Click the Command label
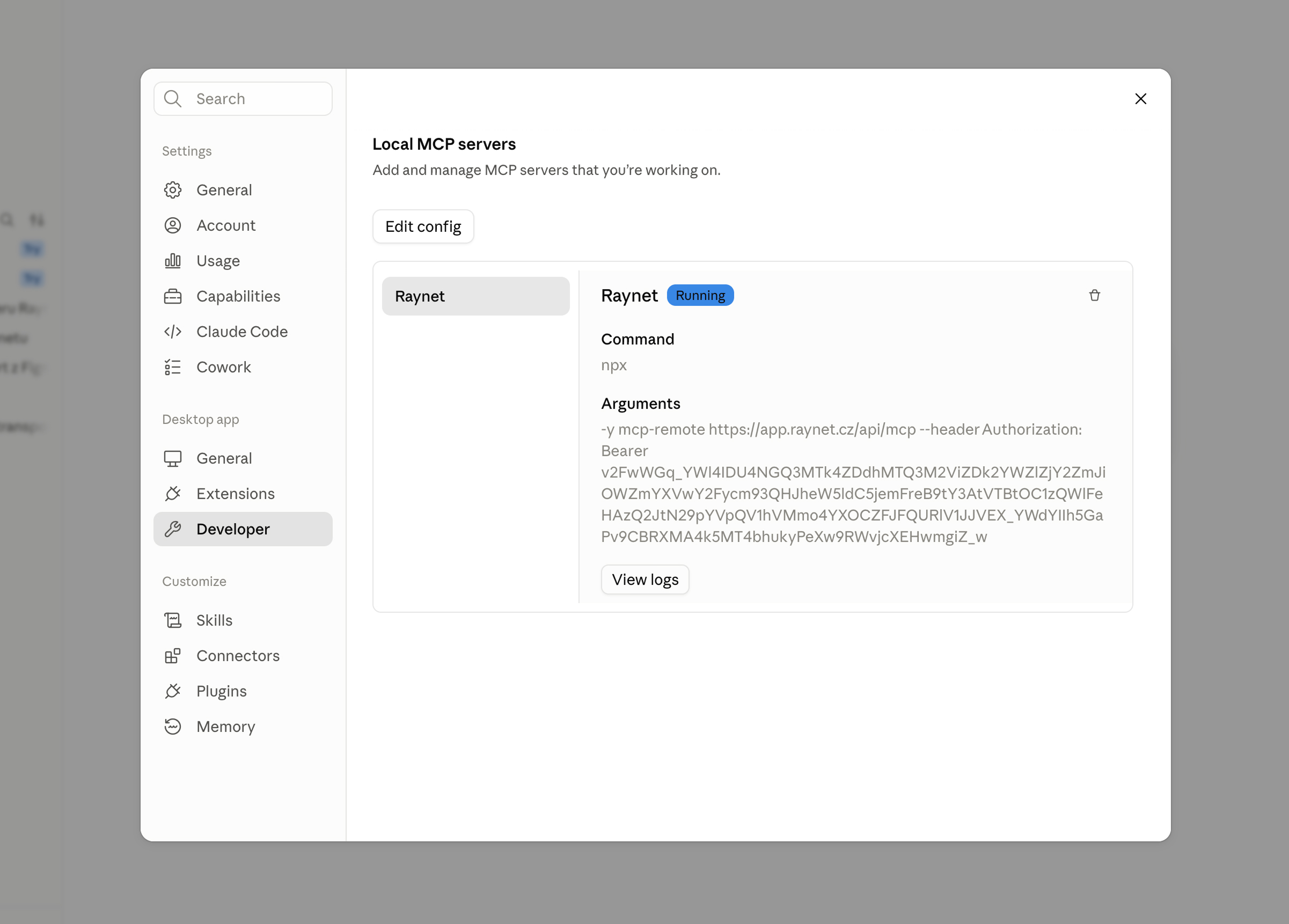Viewport: 1289px width, 924px height. [637, 339]
